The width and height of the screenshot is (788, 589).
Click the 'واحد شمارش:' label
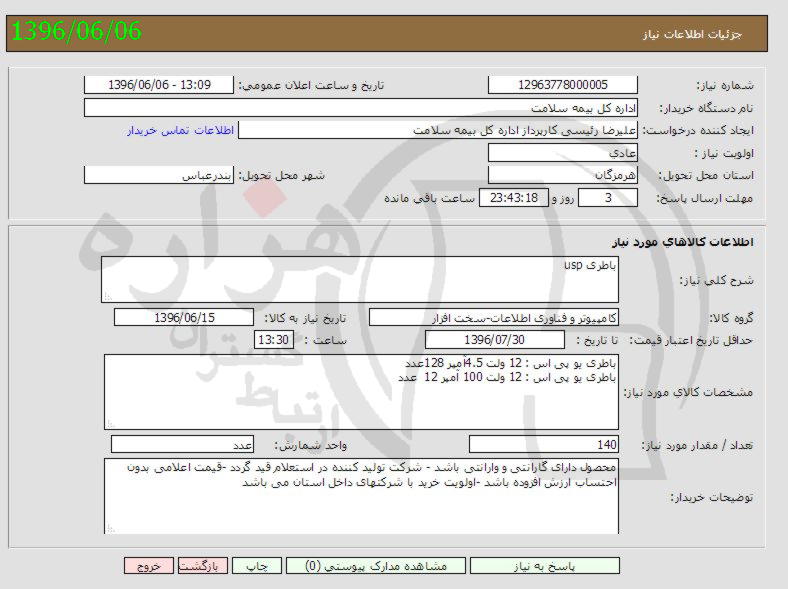click(x=311, y=446)
